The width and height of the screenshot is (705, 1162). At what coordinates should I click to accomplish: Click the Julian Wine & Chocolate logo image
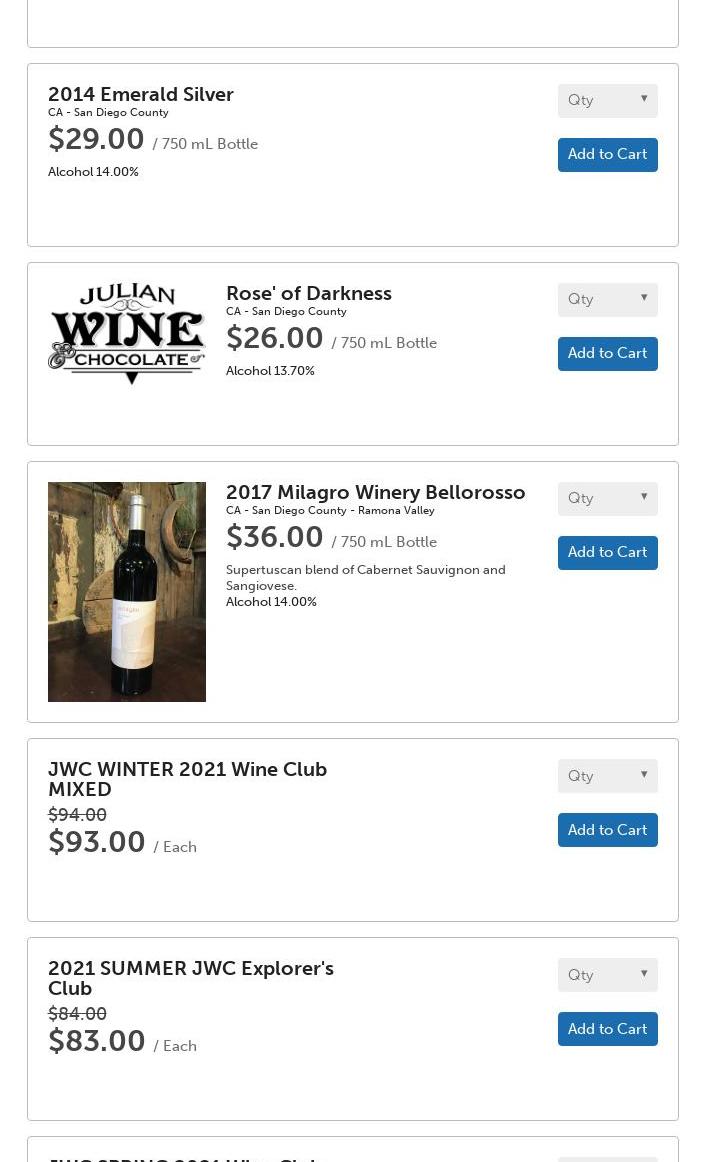(127, 333)
